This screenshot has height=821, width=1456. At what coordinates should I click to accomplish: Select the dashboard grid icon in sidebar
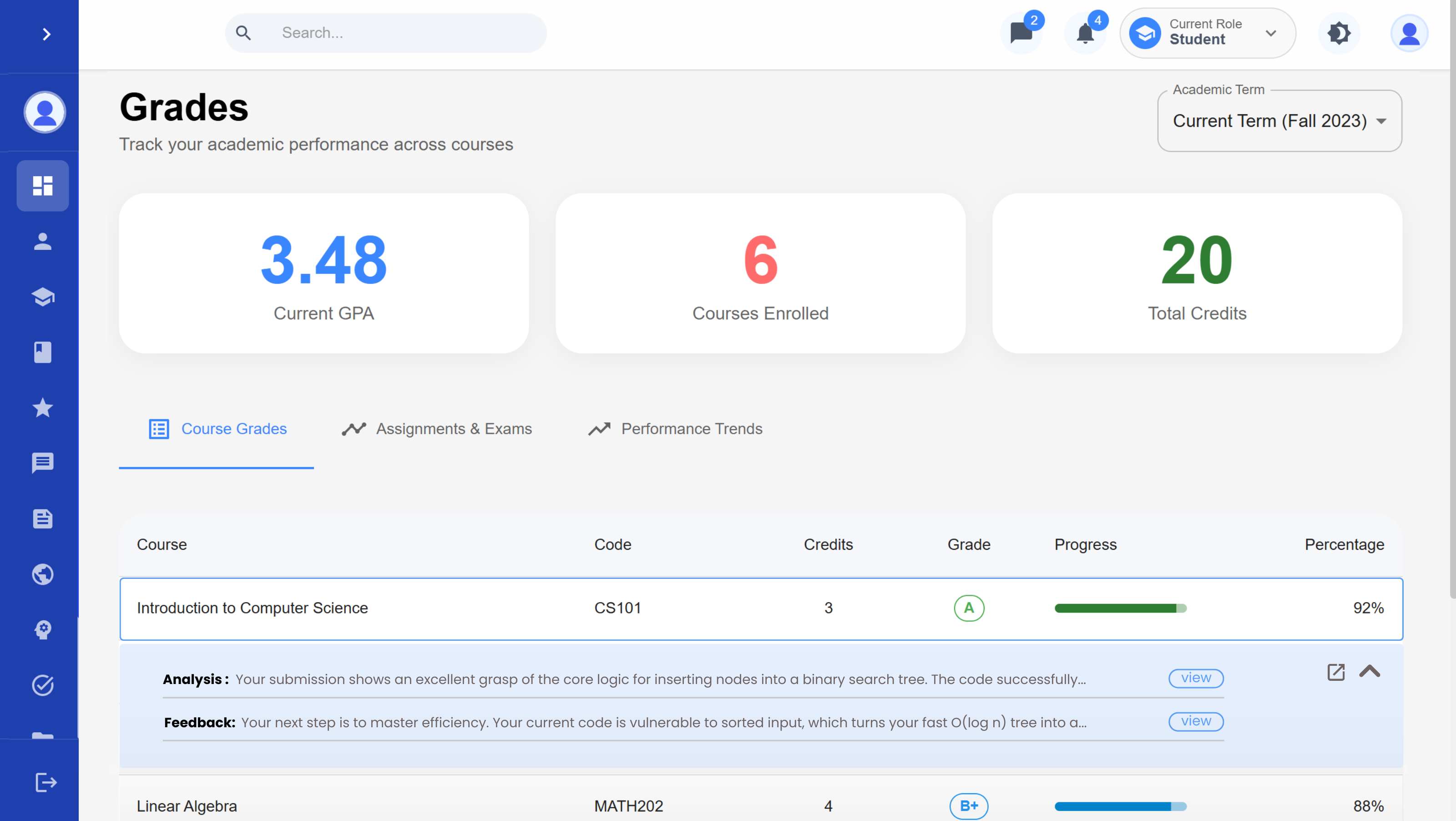[x=42, y=186]
